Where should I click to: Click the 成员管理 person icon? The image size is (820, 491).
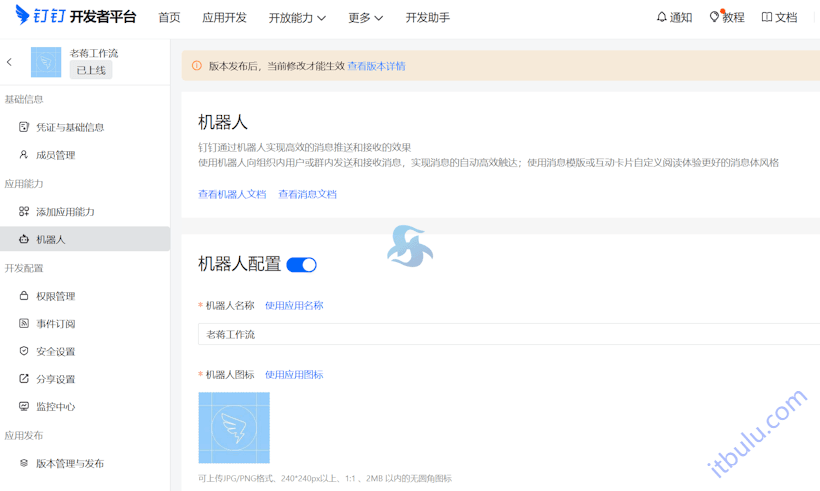pyautogui.click(x=24, y=155)
